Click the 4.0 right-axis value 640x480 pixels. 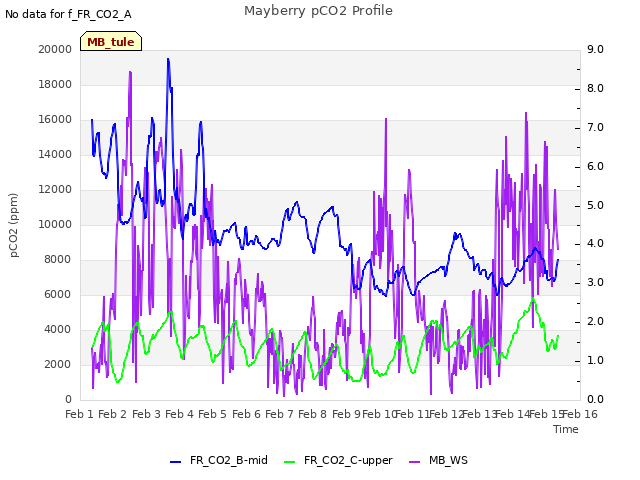pyautogui.click(x=595, y=244)
